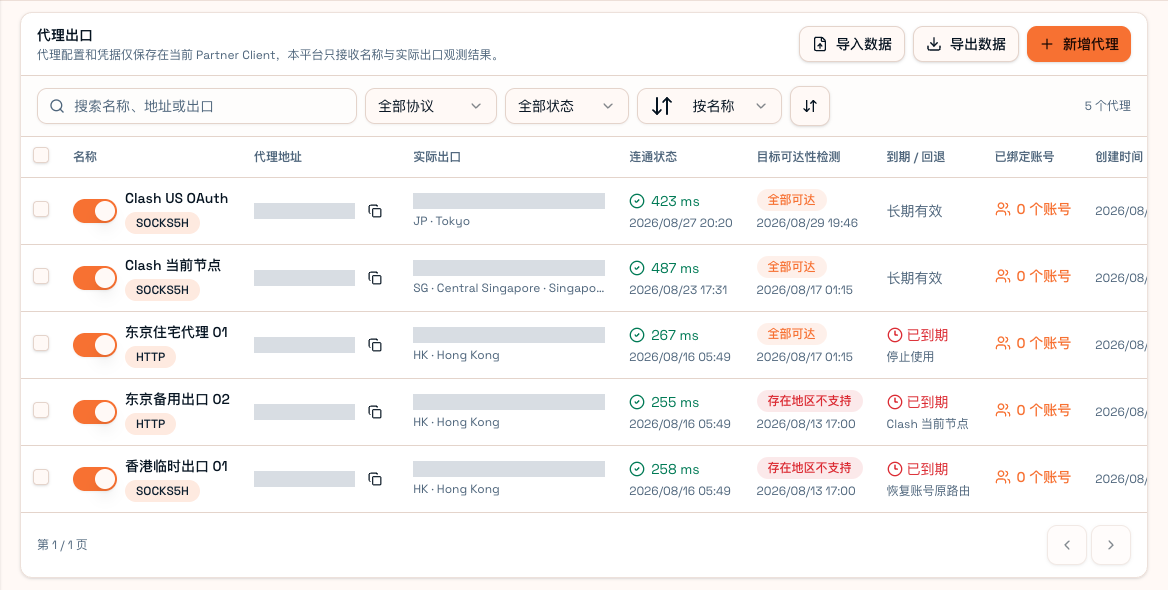Click bound accounts icon for Clash 当前节点

[1003, 276]
